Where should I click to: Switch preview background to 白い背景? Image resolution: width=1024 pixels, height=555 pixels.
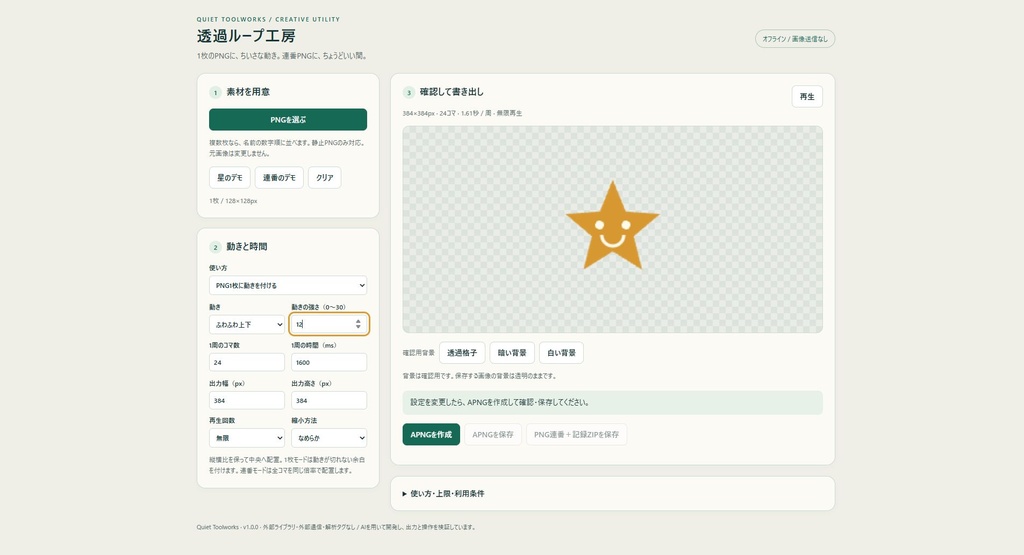[x=562, y=353]
